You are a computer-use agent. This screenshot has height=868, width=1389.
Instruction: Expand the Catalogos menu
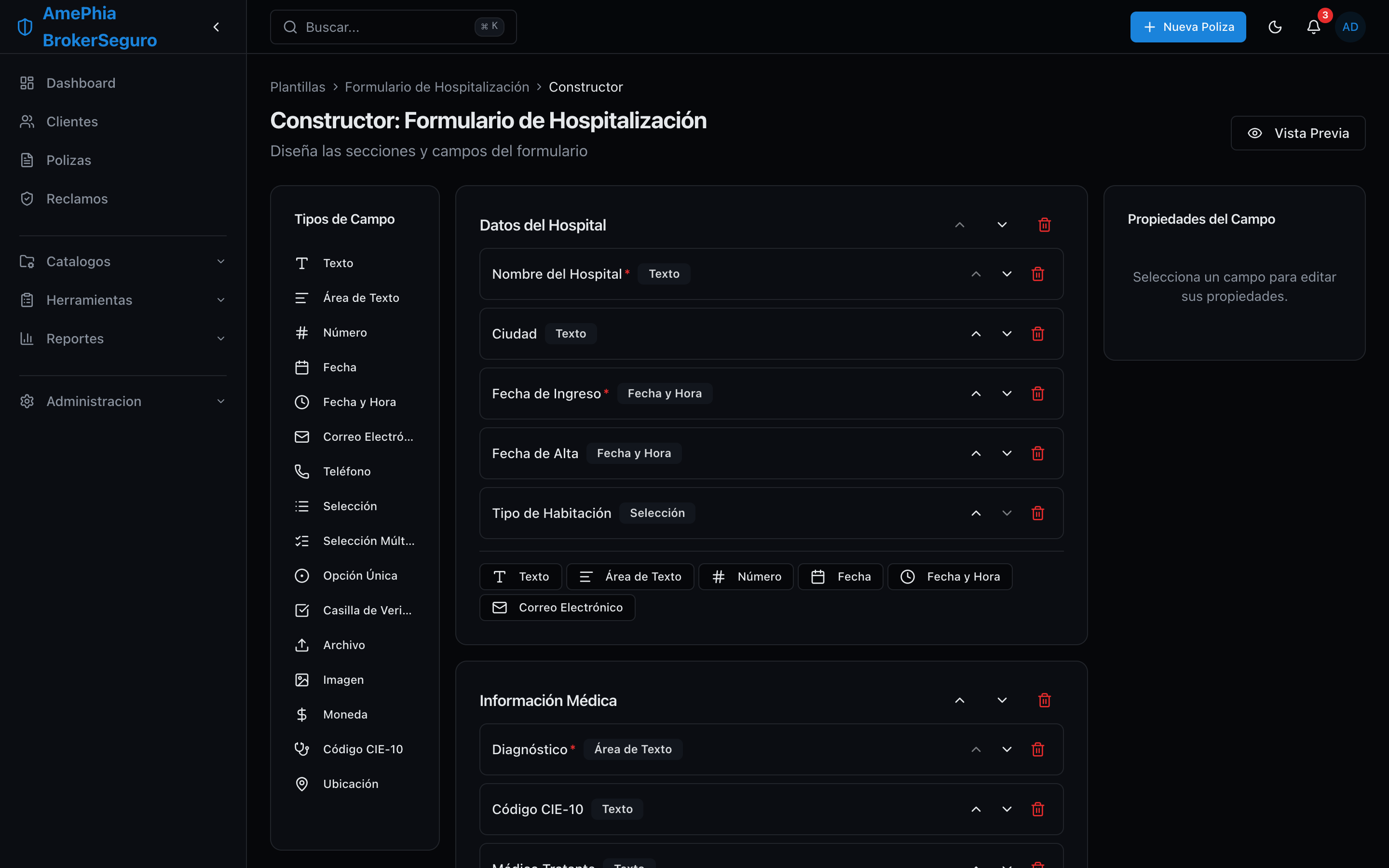(x=123, y=261)
